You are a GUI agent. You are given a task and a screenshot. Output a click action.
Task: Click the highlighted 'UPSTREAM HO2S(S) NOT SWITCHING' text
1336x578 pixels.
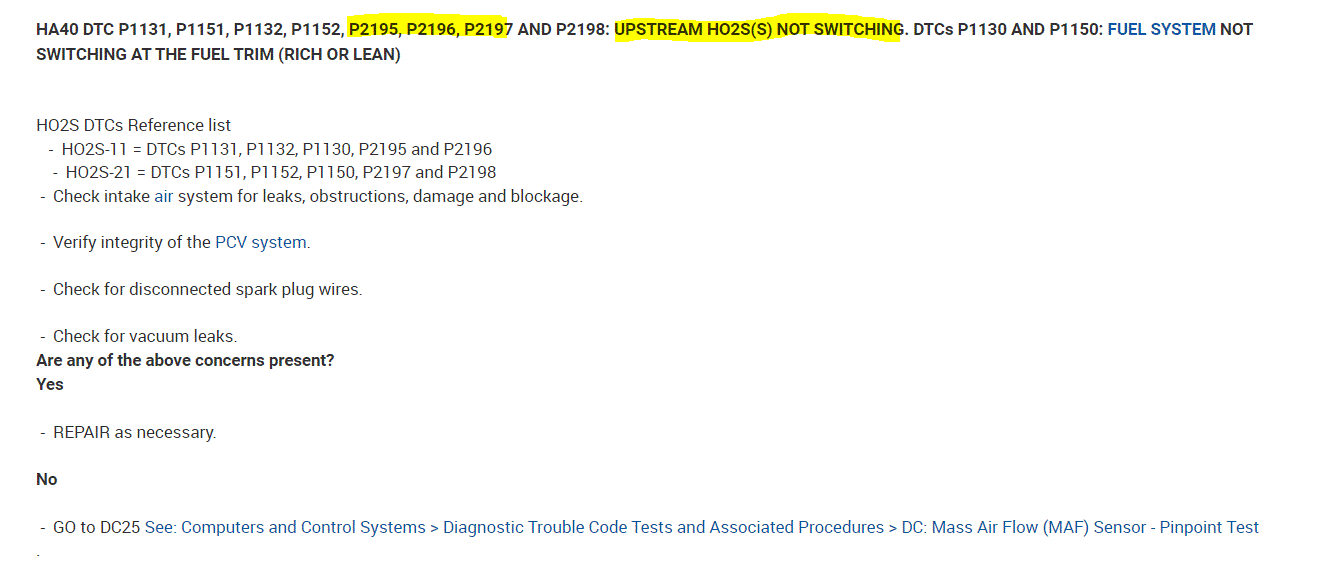[758, 29]
